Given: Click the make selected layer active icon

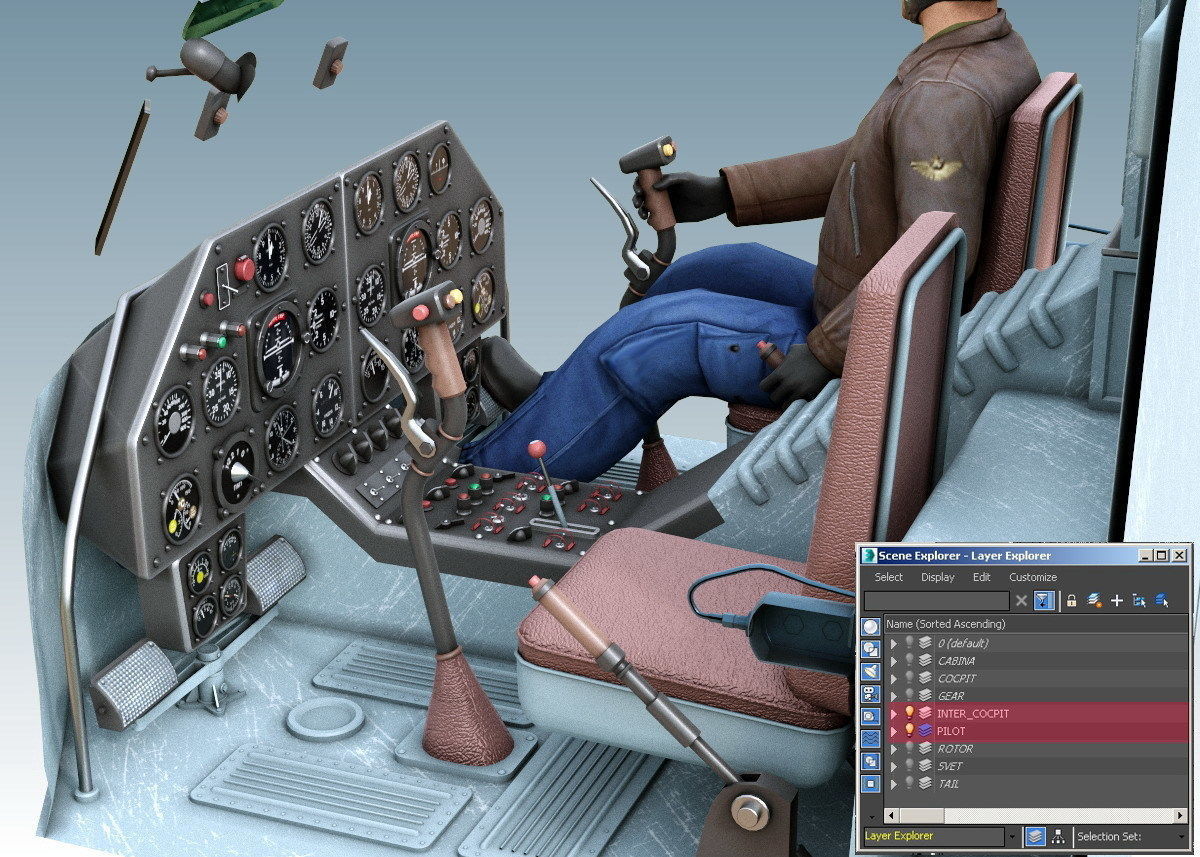Looking at the screenshot, I should (1162, 600).
